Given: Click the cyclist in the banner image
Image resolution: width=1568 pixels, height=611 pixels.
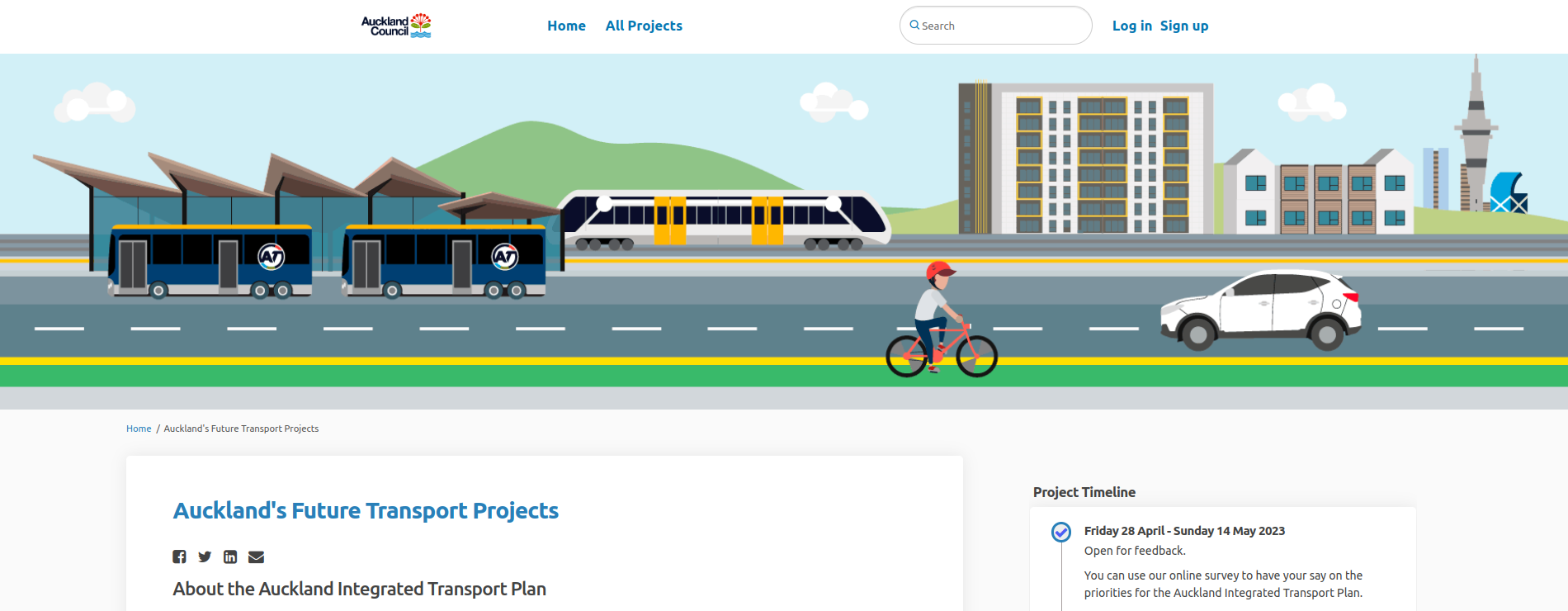Looking at the screenshot, I should pyautogui.click(x=940, y=322).
